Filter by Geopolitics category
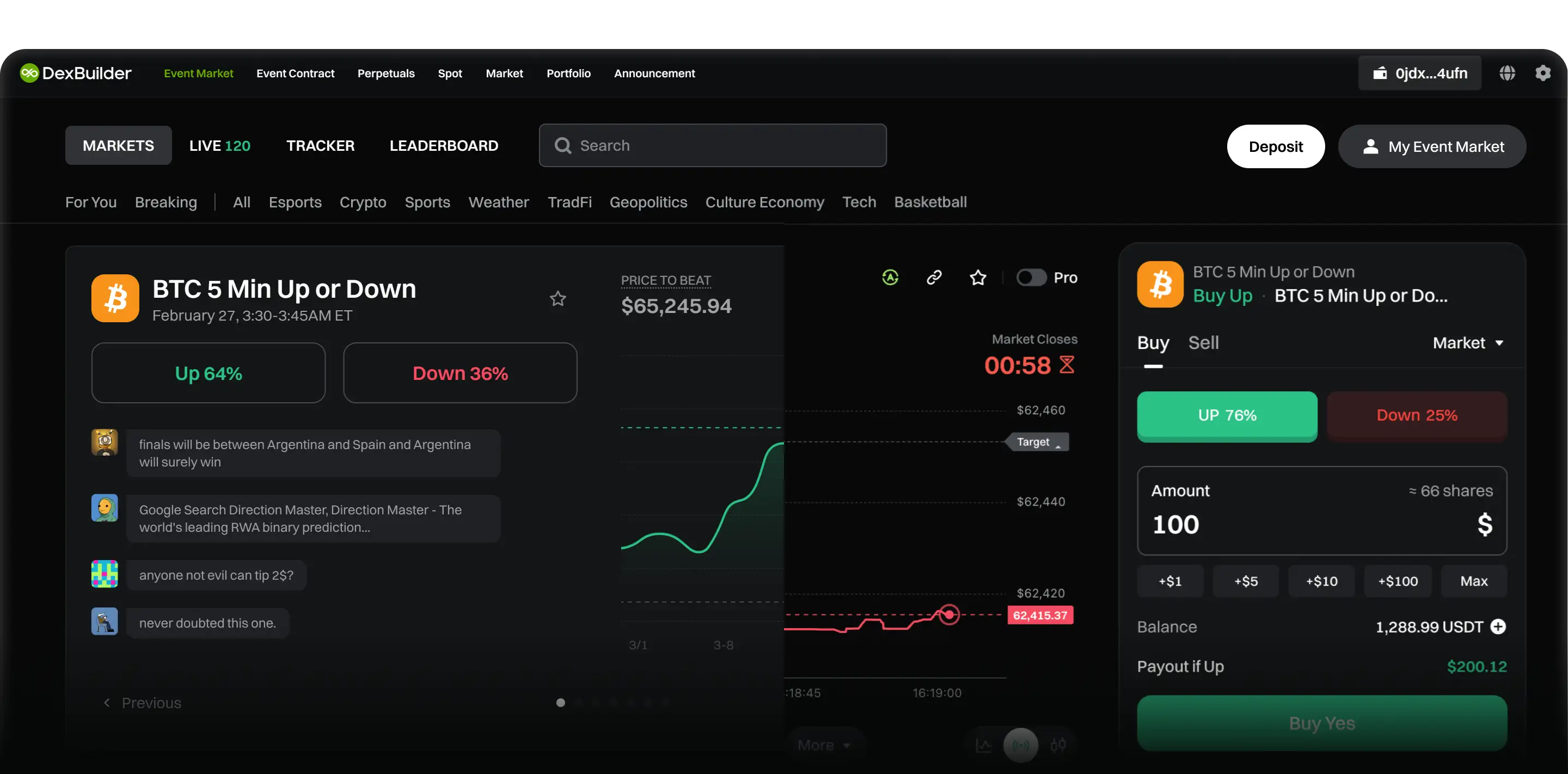The image size is (1568, 774). point(648,202)
